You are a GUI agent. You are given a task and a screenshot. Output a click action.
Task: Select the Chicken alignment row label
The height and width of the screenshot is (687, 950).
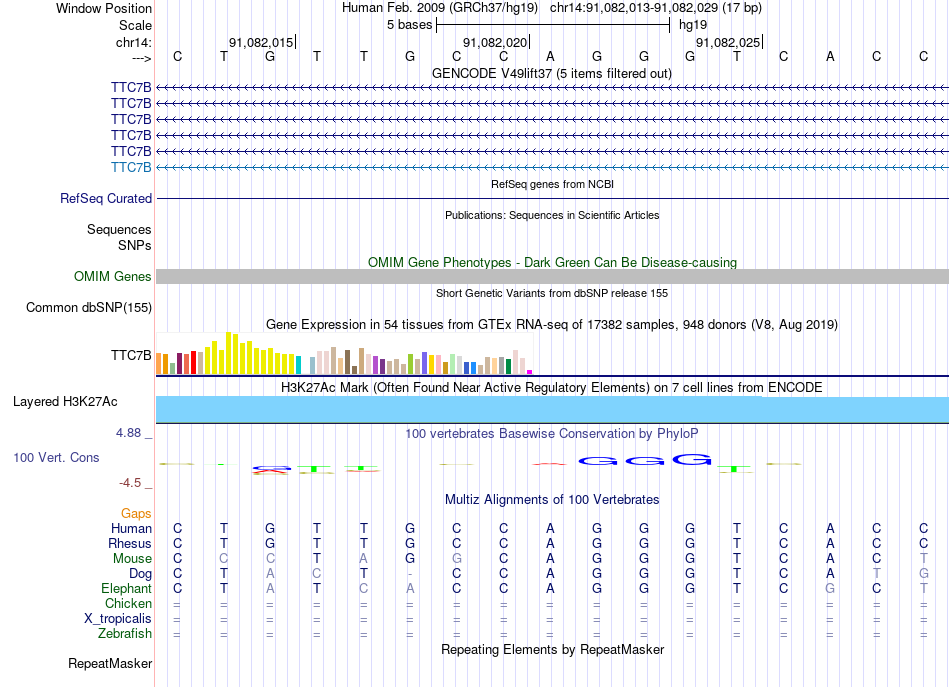[128, 603]
